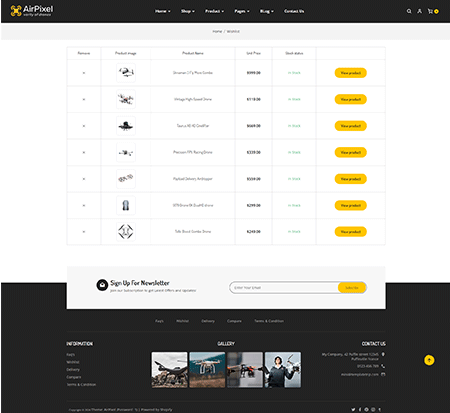
Task: Open the Instagram icon in footer
Action: point(373,409)
